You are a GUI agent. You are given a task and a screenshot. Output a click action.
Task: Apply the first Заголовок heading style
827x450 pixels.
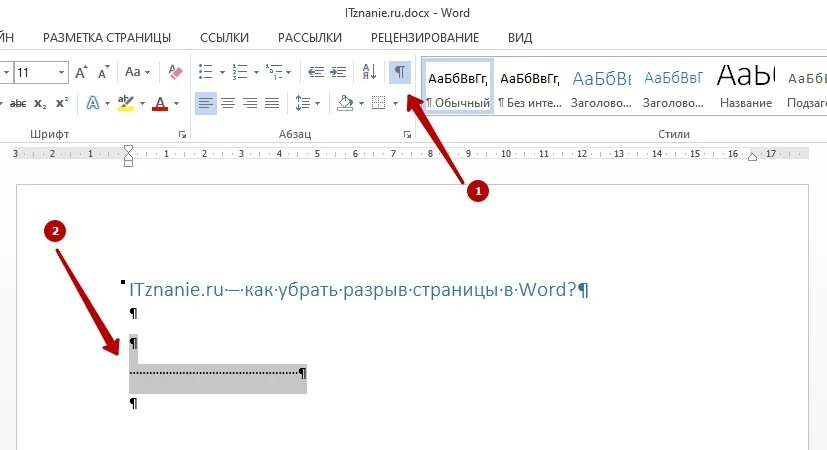(x=601, y=86)
